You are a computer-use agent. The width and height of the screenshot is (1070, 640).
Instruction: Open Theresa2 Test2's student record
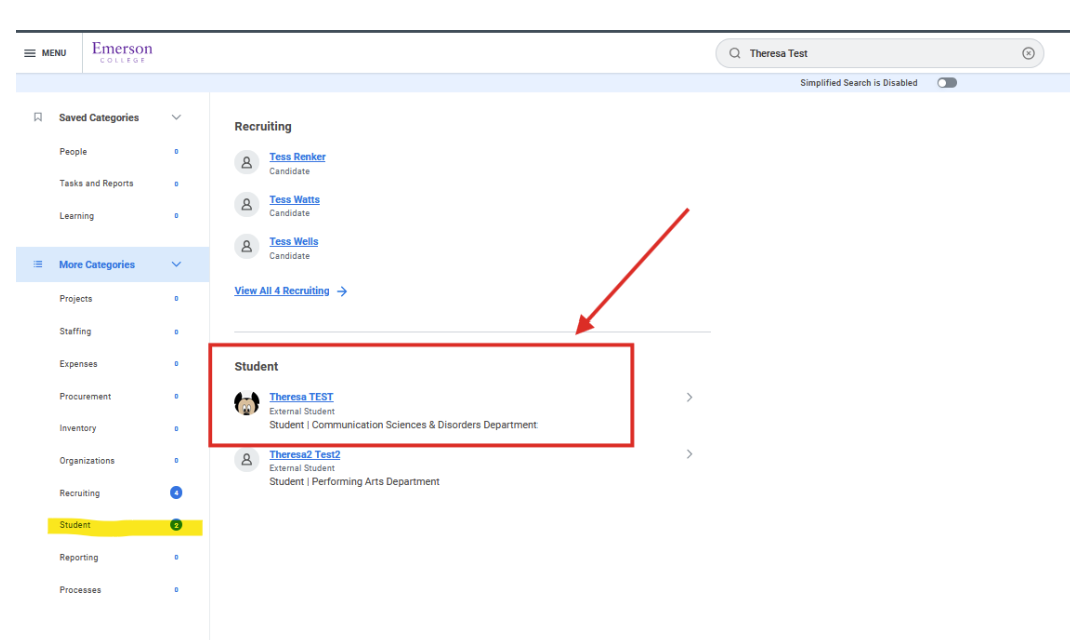[x=304, y=454]
